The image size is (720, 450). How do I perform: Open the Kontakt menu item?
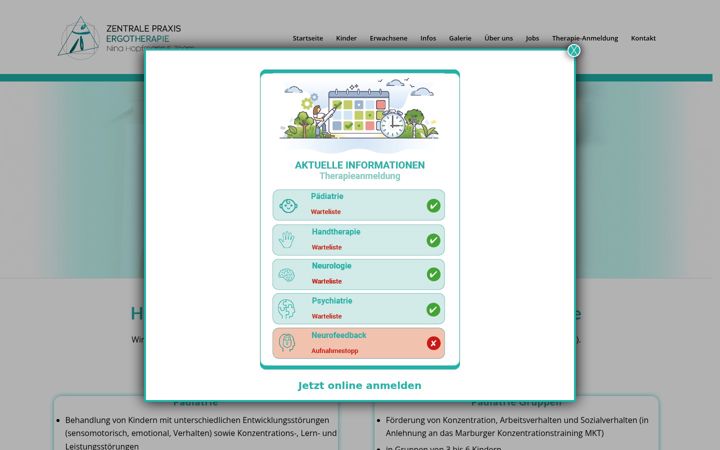coord(643,38)
